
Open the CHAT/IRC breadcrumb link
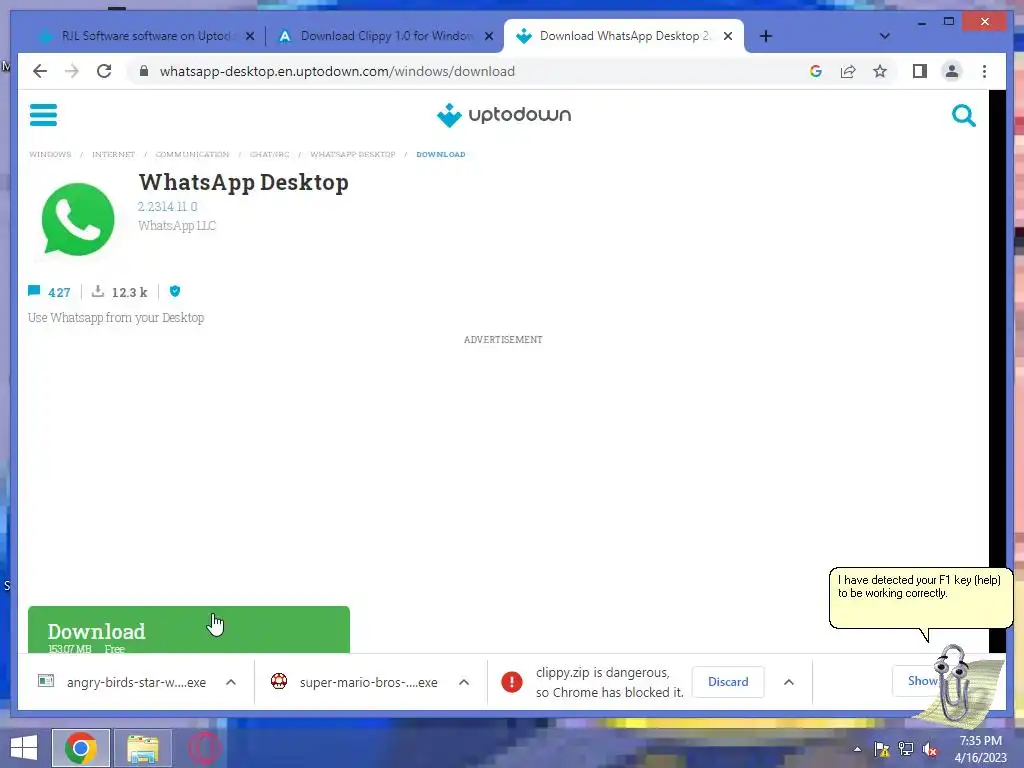269,155
